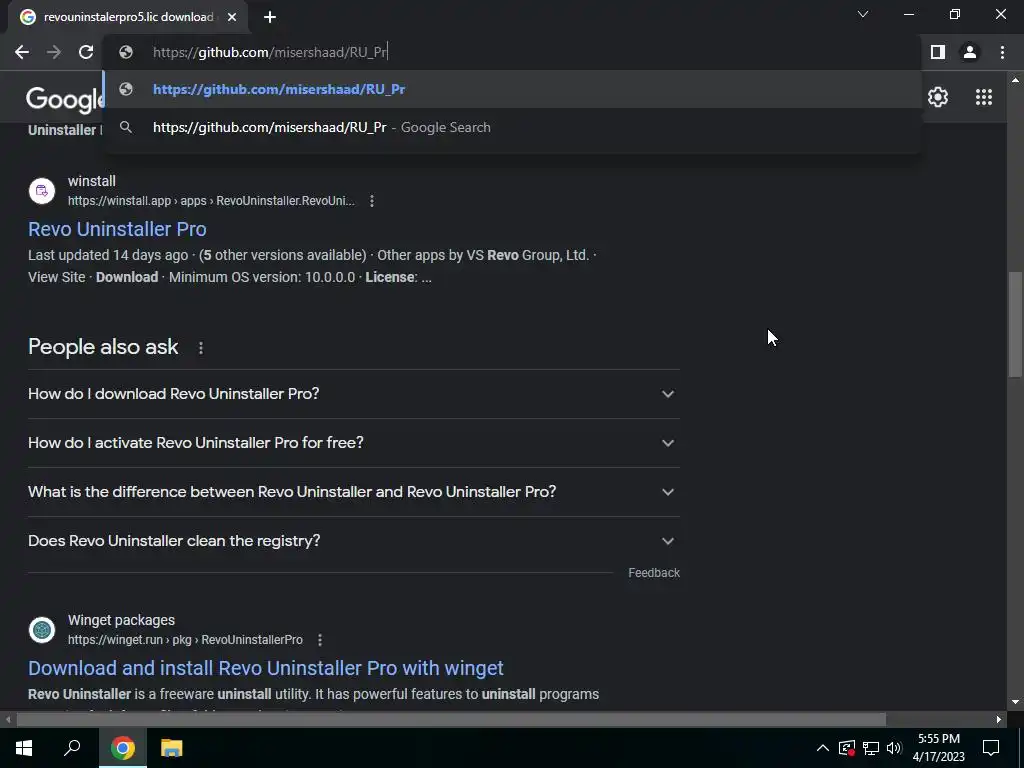Open File Explorer from taskbar
Viewport: 1024px width, 768px height.
(171, 748)
